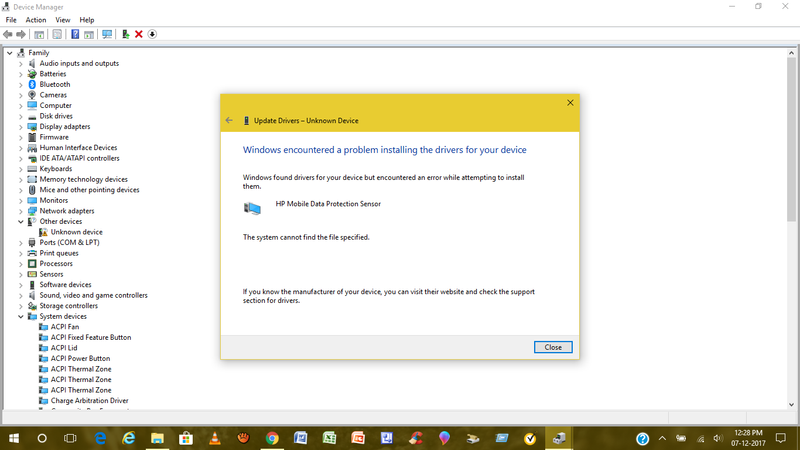Screen dimensions: 800x450
Task: Click the show/hide action pane toolbar icon
Action: click(89, 34)
